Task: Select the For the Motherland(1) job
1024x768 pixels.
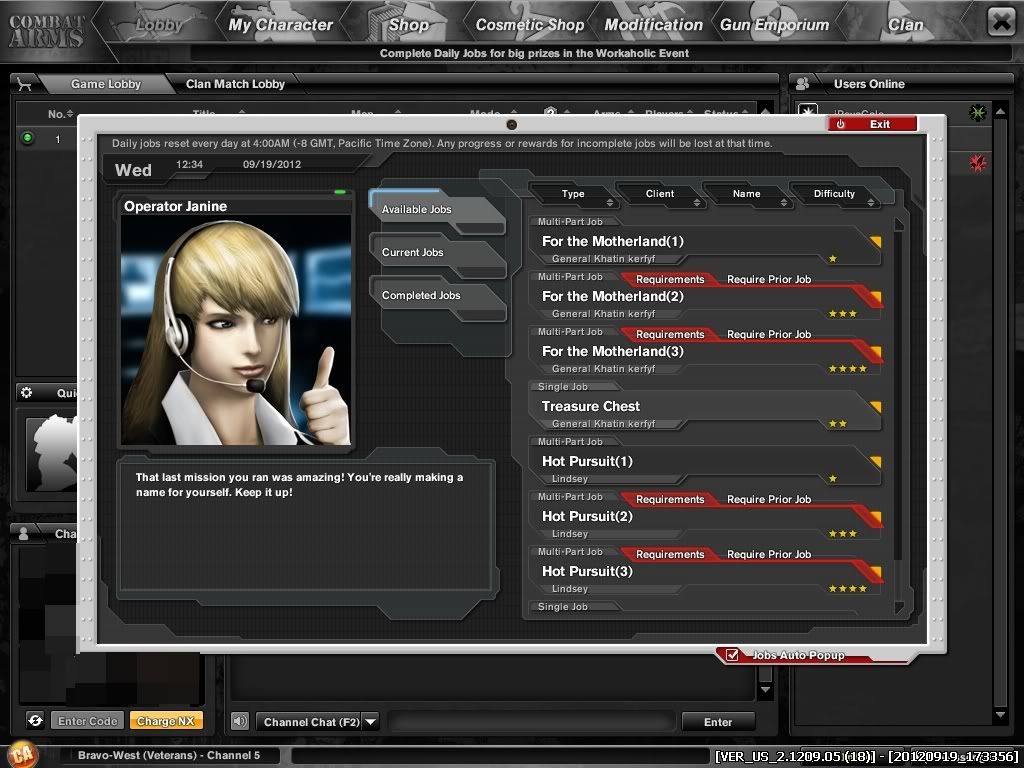Action: pyautogui.click(x=700, y=242)
